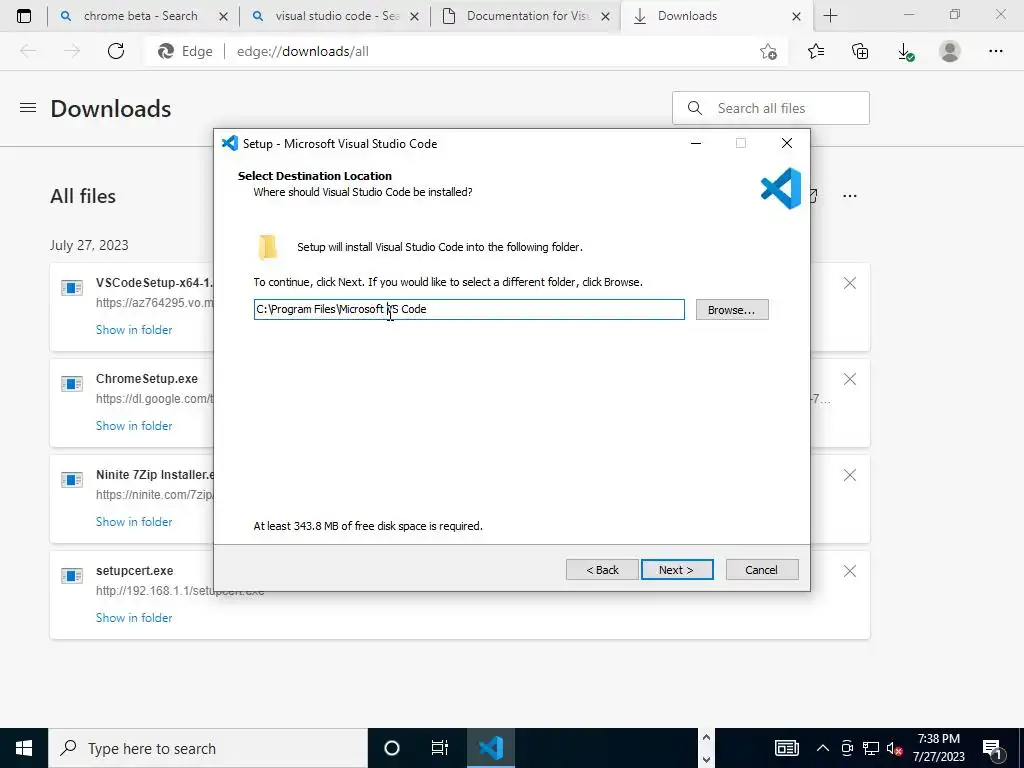Open more options for All files
This screenshot has width=1024, height=768.
click(850, 196)
